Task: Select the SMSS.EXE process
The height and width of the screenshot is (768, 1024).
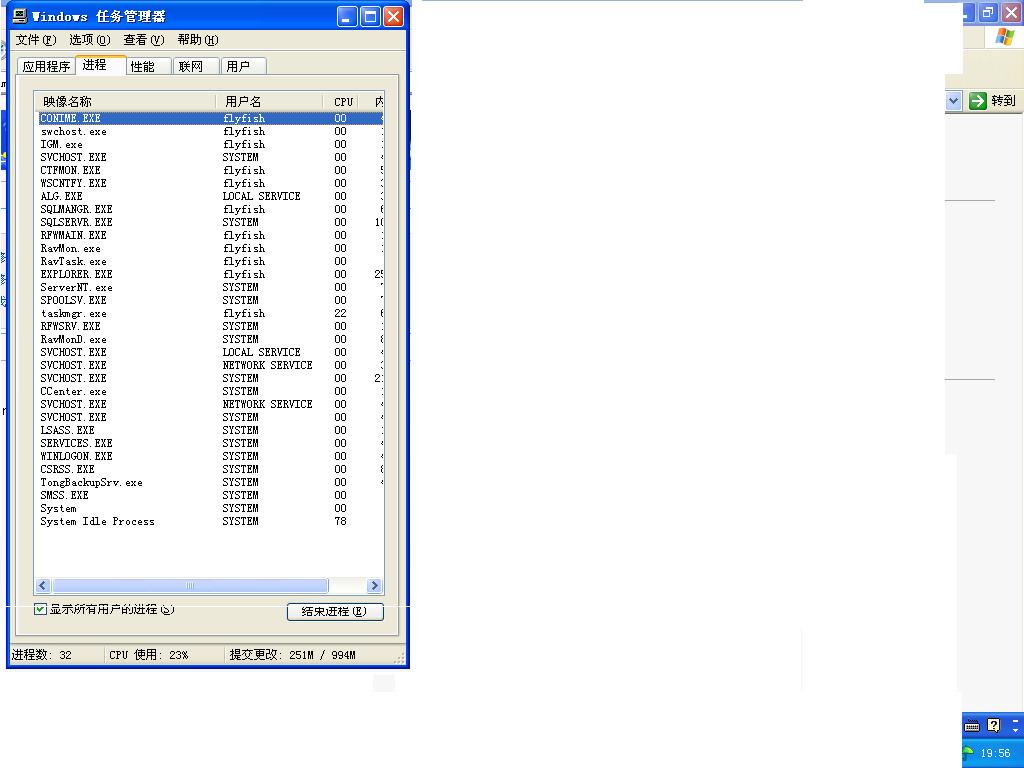Action: tap(64, 495)
